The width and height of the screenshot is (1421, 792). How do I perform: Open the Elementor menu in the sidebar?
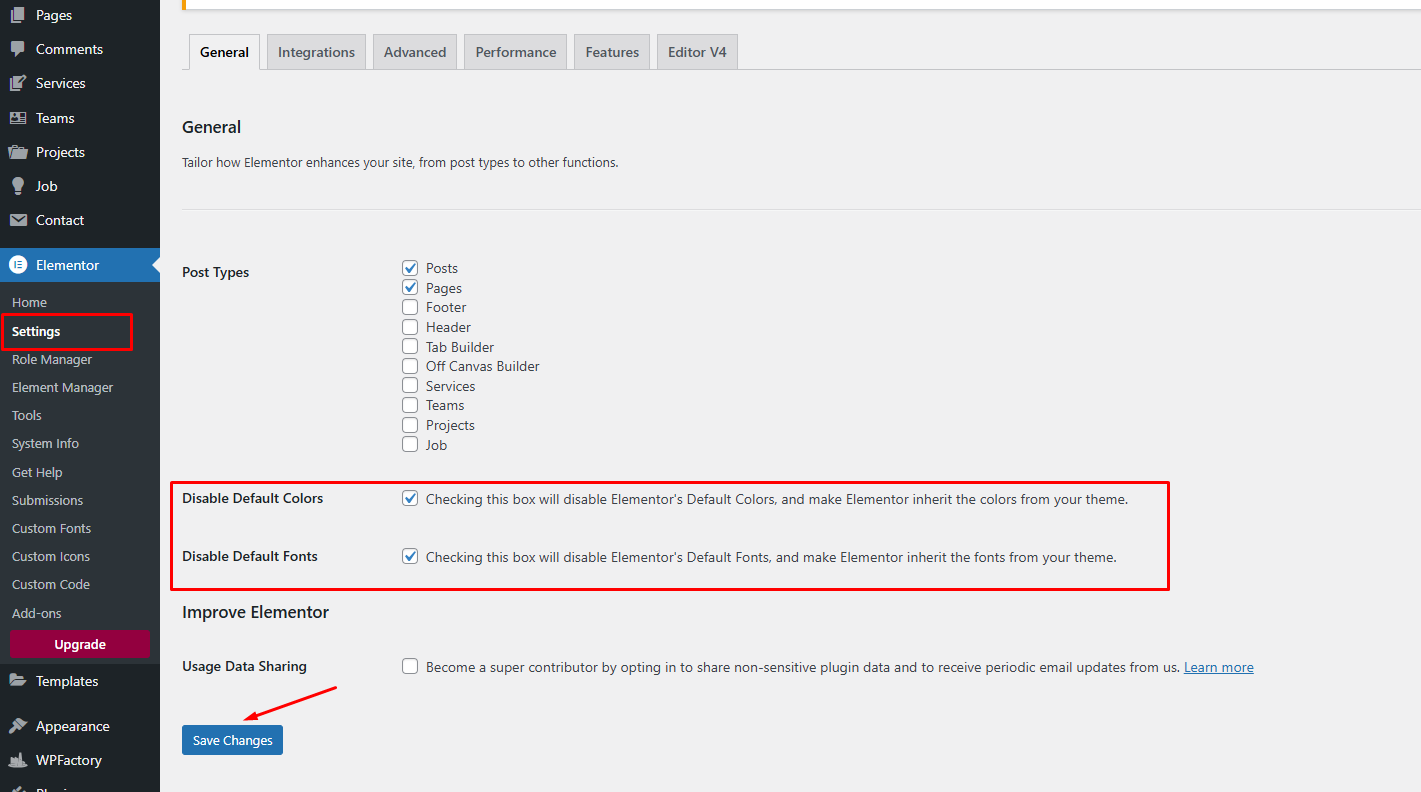click(80, 265)
